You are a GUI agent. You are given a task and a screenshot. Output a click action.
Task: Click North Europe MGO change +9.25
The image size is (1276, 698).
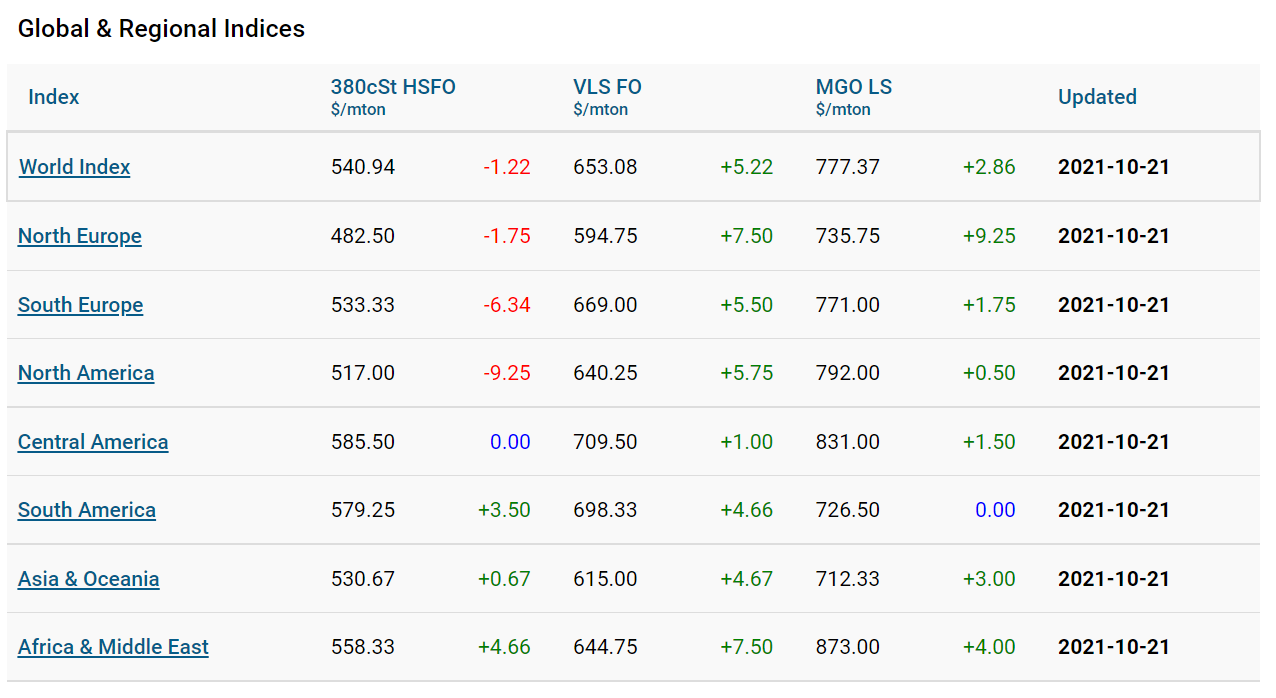[989, 236]
